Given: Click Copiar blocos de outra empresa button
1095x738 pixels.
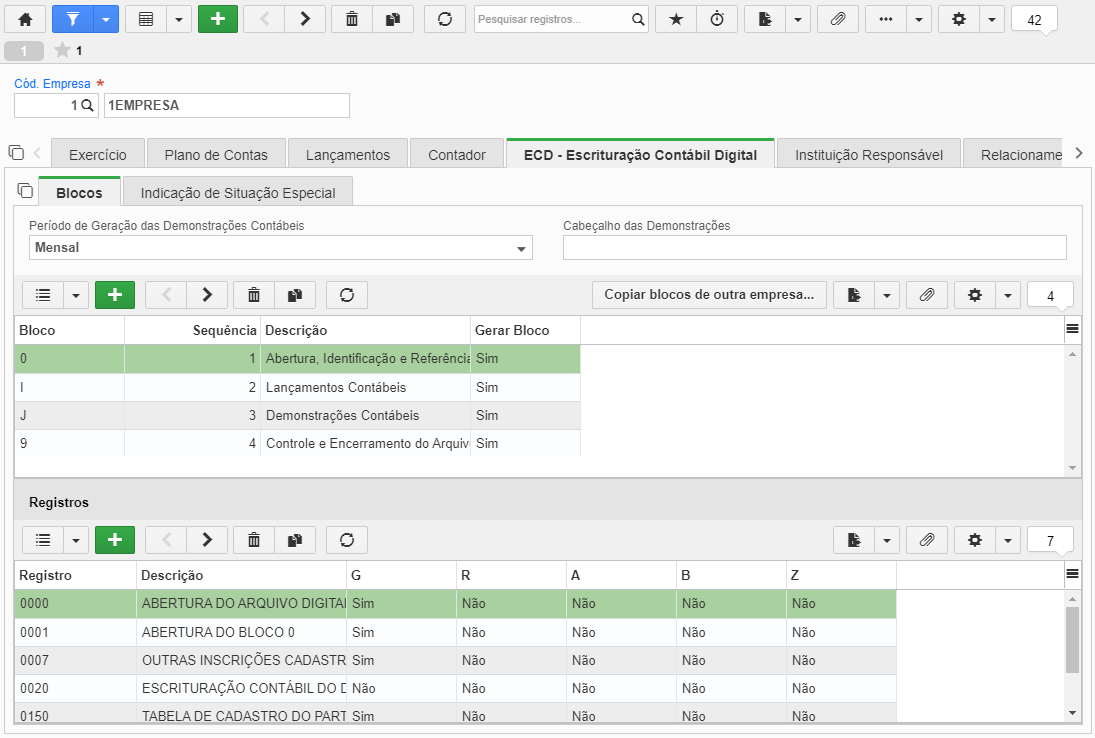Looking at the screenshot, I should (710, 295).
